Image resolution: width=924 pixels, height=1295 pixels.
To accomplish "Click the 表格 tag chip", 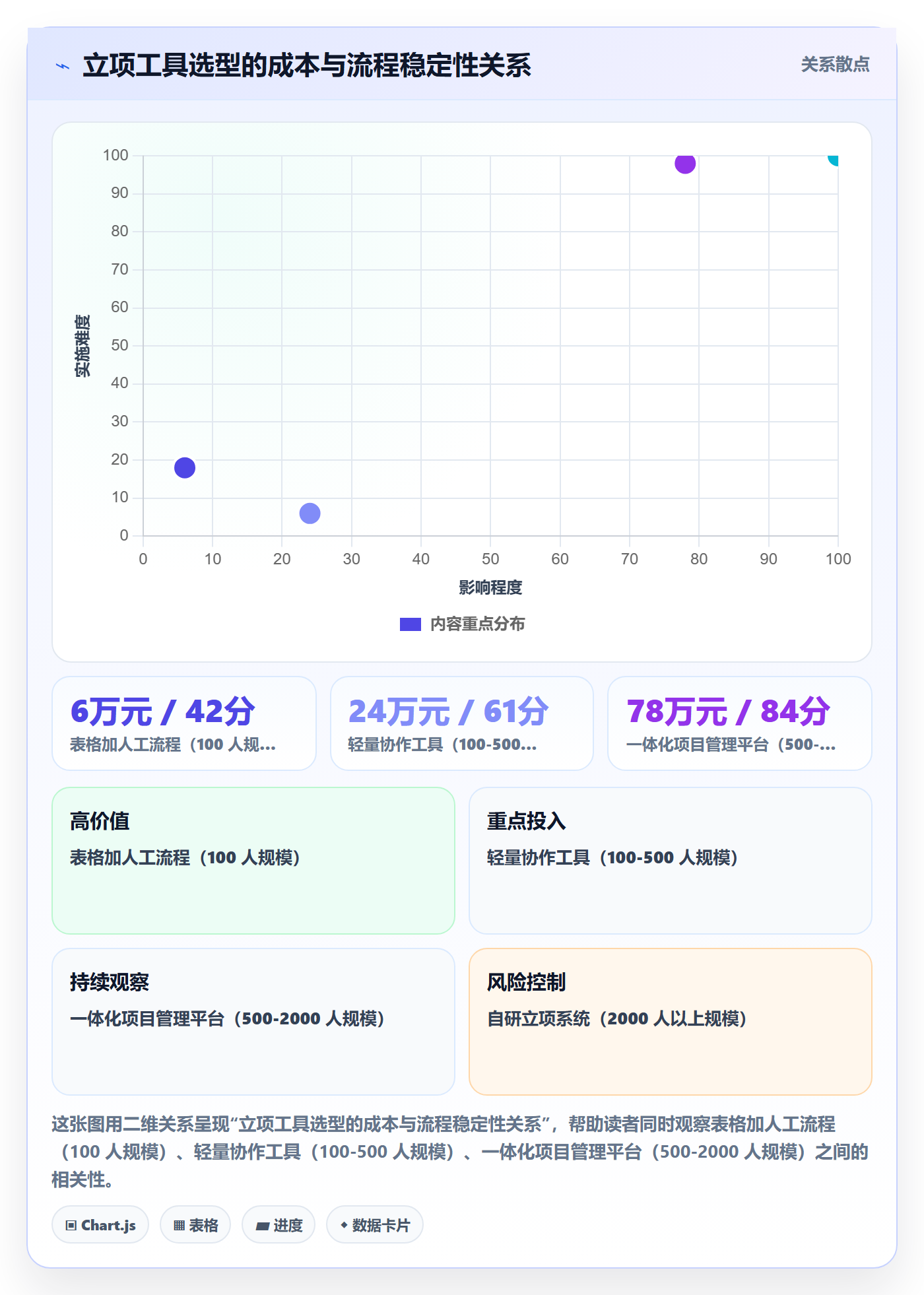I will pos(195,1225).
